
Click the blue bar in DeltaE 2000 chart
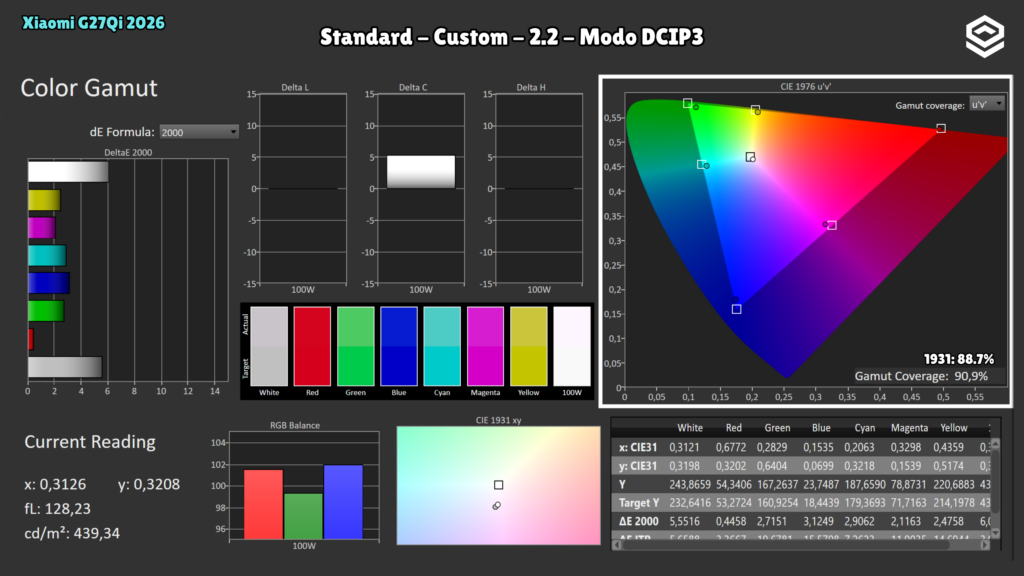(49, 283)
